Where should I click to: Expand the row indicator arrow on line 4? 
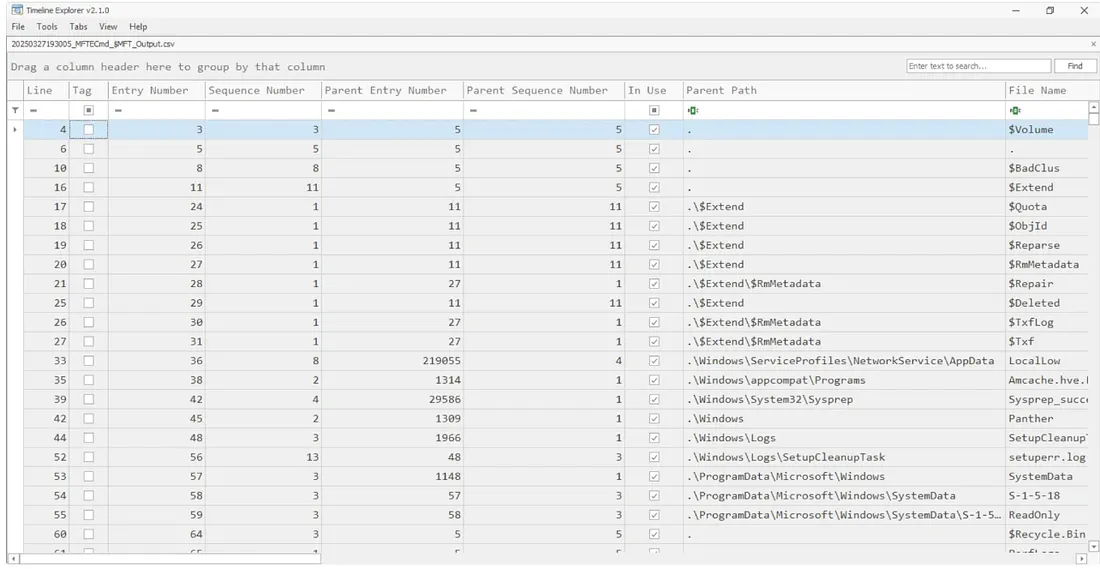click(x=15, y=130)
